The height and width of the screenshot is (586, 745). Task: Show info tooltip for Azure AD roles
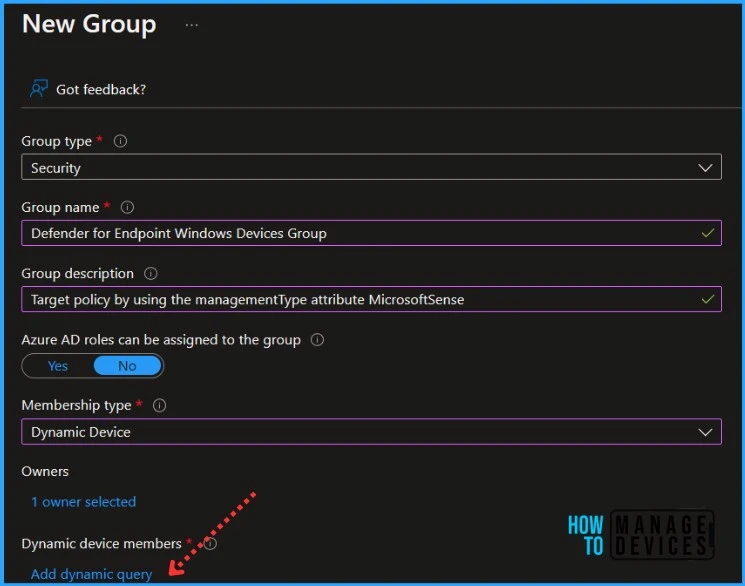[x=317, y=340]
